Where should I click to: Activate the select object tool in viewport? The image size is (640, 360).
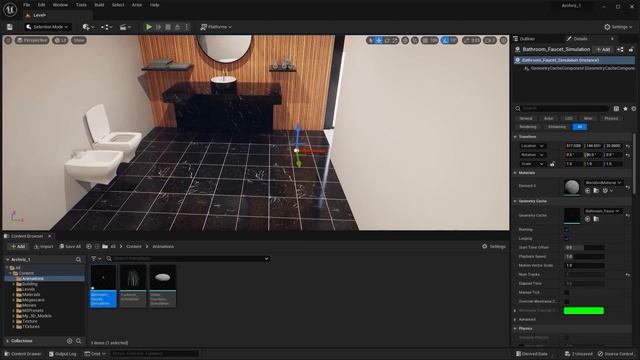(x=371, y=40)
